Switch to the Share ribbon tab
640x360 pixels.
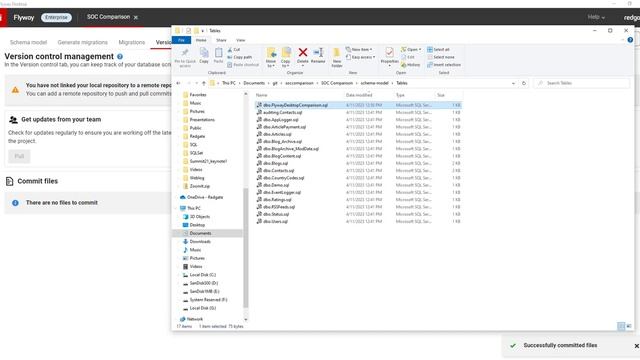pos(221,40)
